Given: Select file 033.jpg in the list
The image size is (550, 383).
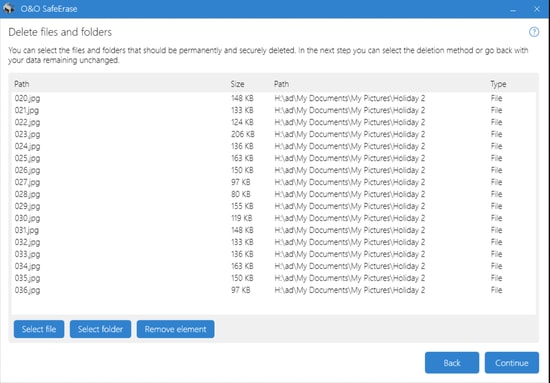Looking at the screenshot, I should (274, 254).
